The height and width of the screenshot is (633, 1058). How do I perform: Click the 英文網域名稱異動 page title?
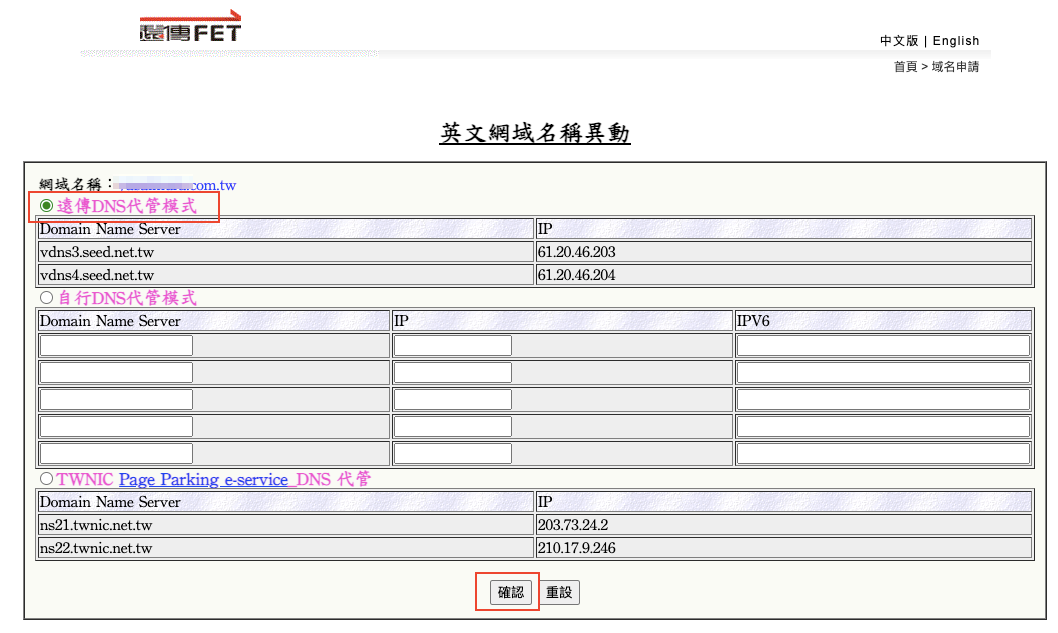pyautogui.click(x=535, y=133)
